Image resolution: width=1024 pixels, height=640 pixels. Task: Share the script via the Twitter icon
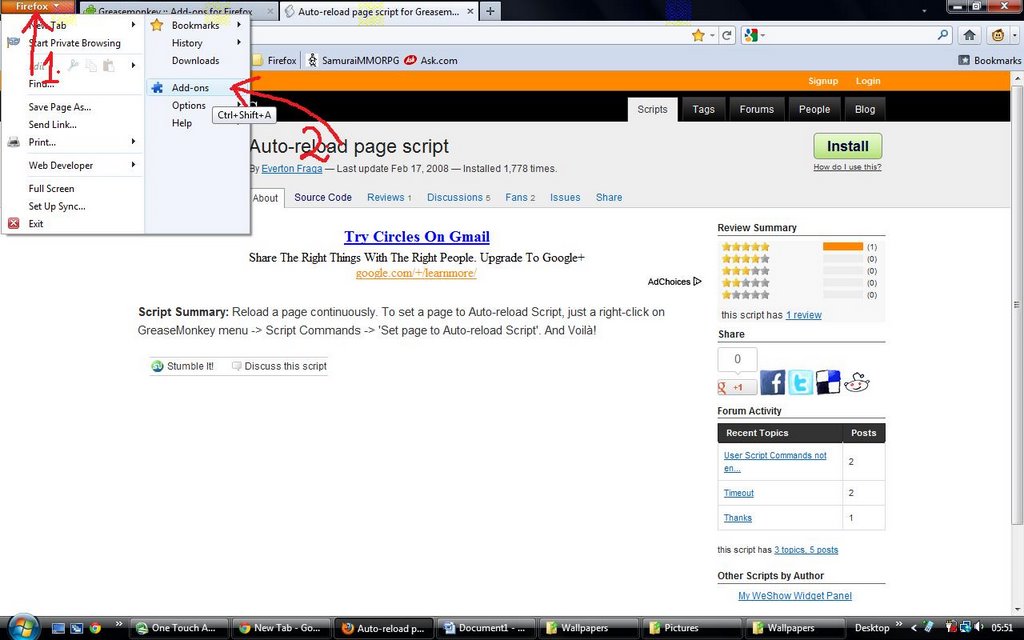coord(800,383)
